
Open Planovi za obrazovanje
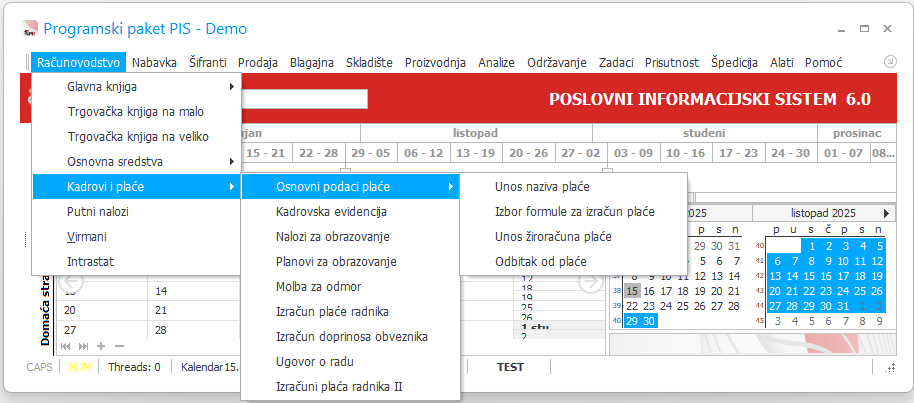click(350, 261)
